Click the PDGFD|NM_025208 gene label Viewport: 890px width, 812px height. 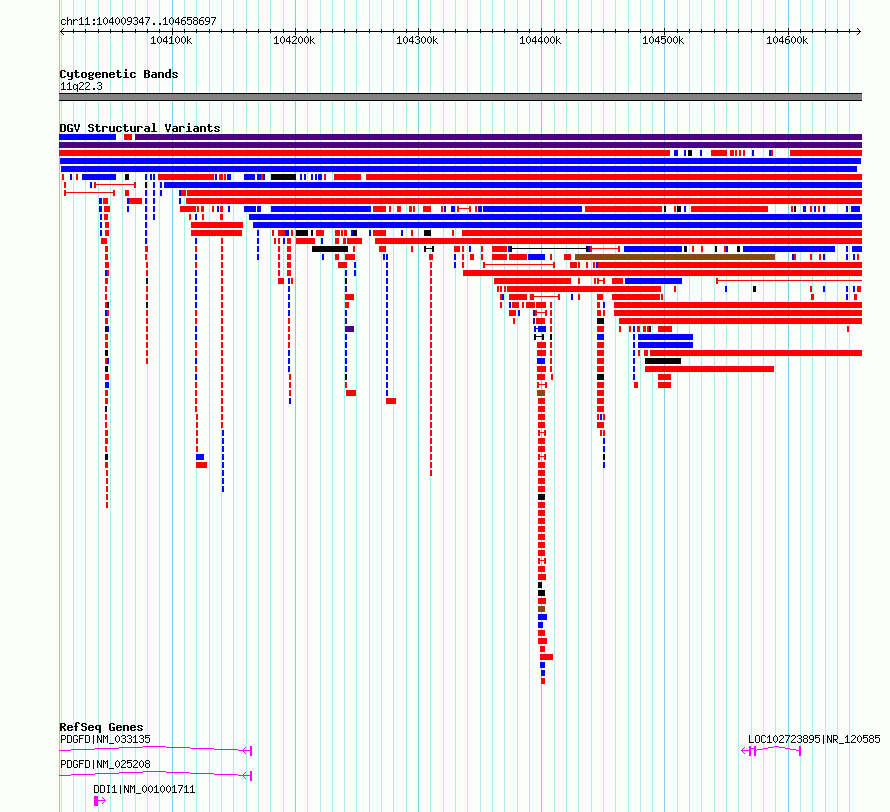105,764
